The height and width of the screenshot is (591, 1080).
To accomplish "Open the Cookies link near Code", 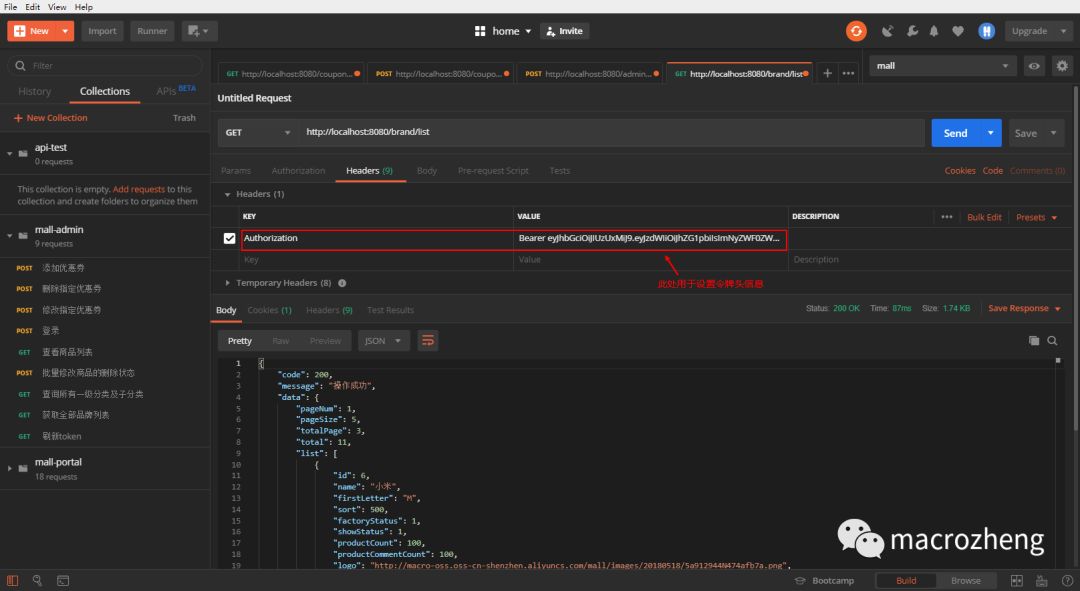I will pos(959,171).
